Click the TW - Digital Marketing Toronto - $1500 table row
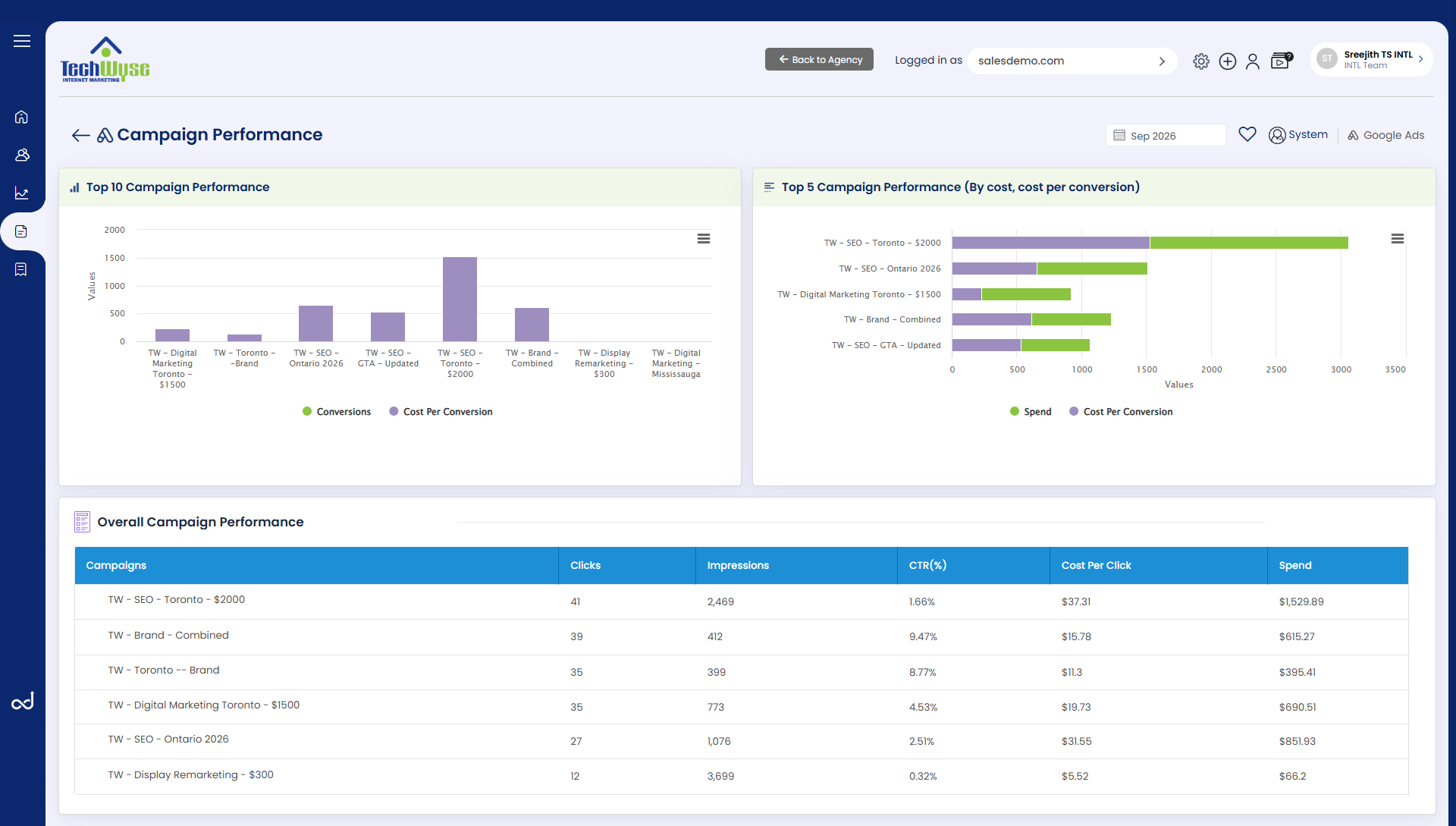The width and height of the screenshot is (1456, 826). [742, 707]
